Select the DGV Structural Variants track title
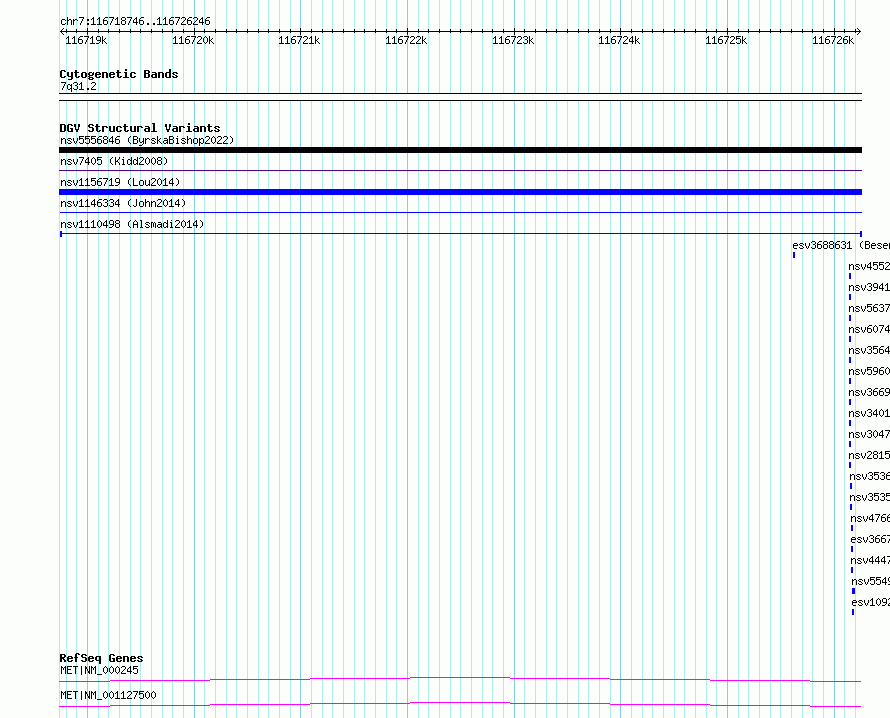890x718 pixels. coord(140,128)
